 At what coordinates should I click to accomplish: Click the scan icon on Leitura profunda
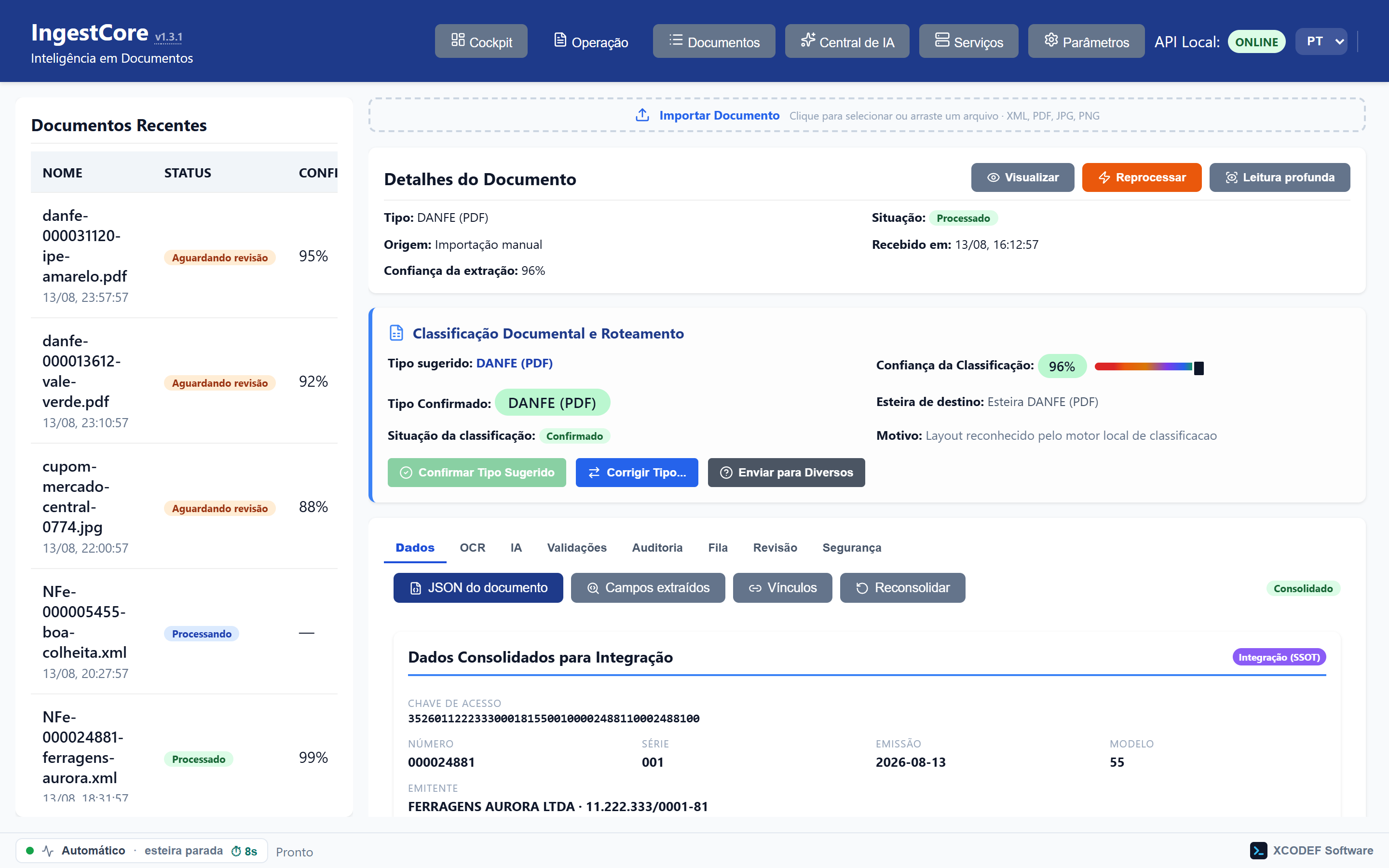point(1231,178)
